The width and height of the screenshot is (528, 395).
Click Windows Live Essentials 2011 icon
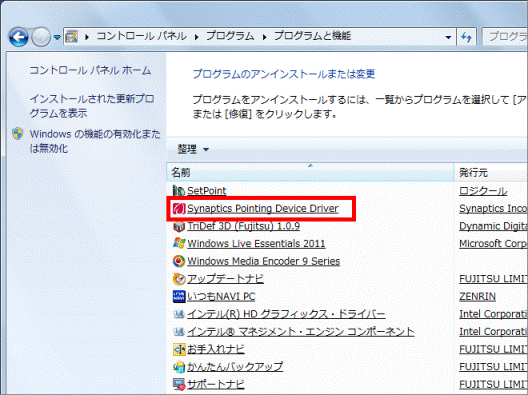click(179, 243)
